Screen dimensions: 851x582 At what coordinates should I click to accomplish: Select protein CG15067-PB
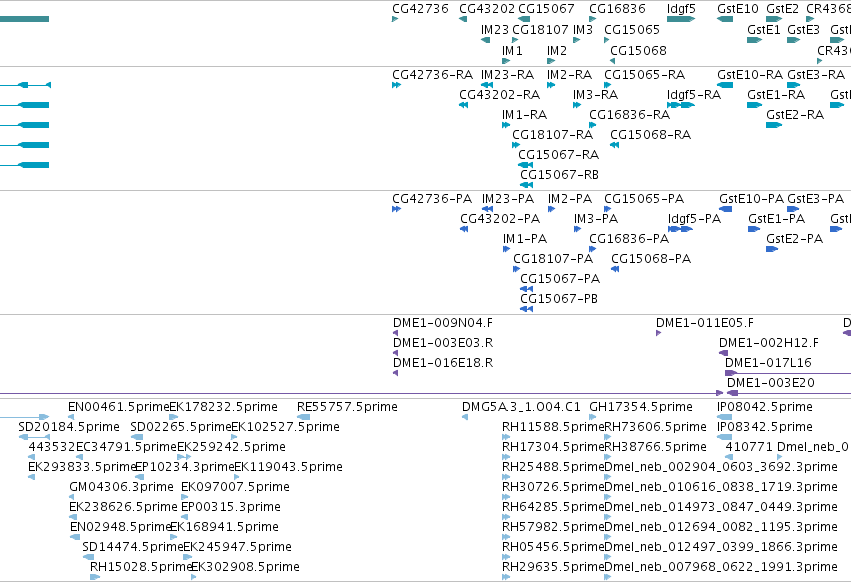click(559, 299)
